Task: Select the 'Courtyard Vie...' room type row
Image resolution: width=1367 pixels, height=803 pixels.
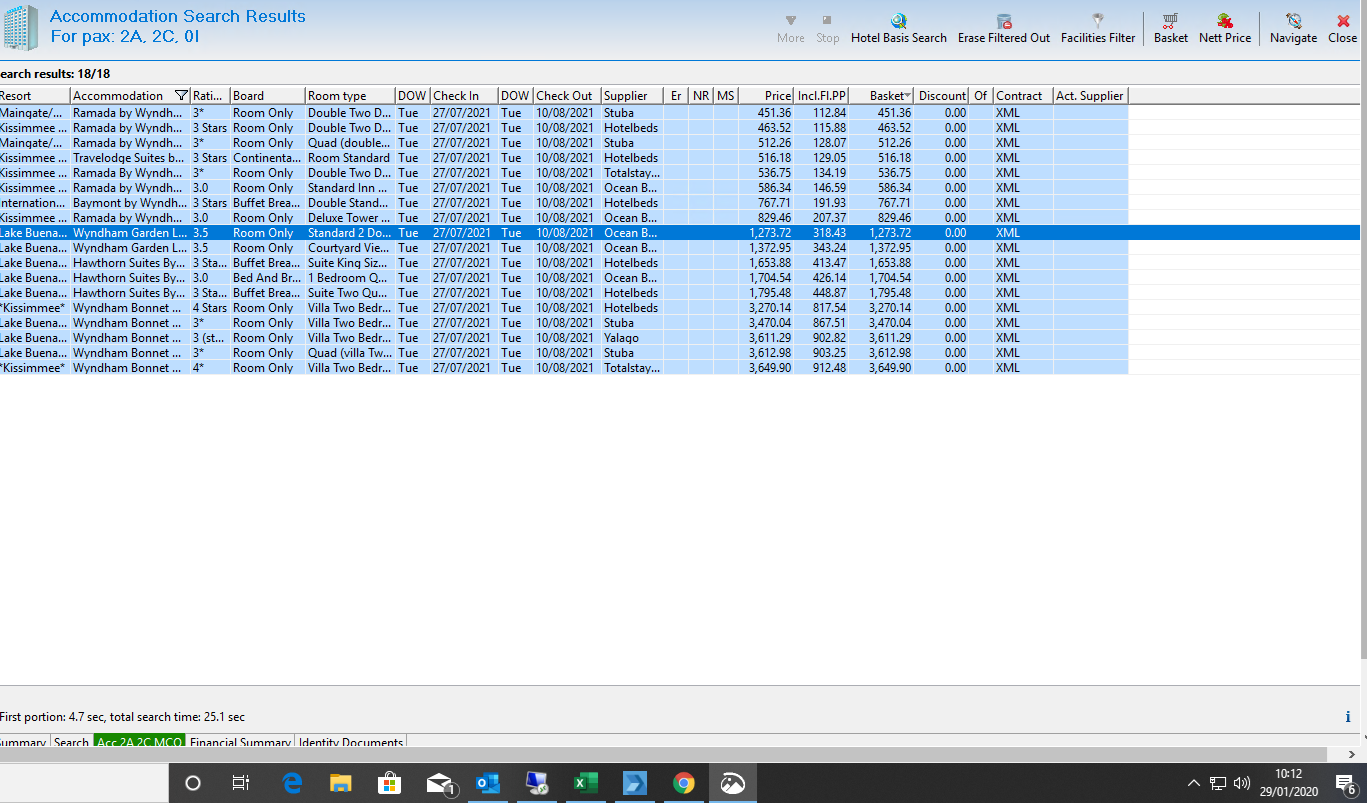Action: (x=564, y=248)
